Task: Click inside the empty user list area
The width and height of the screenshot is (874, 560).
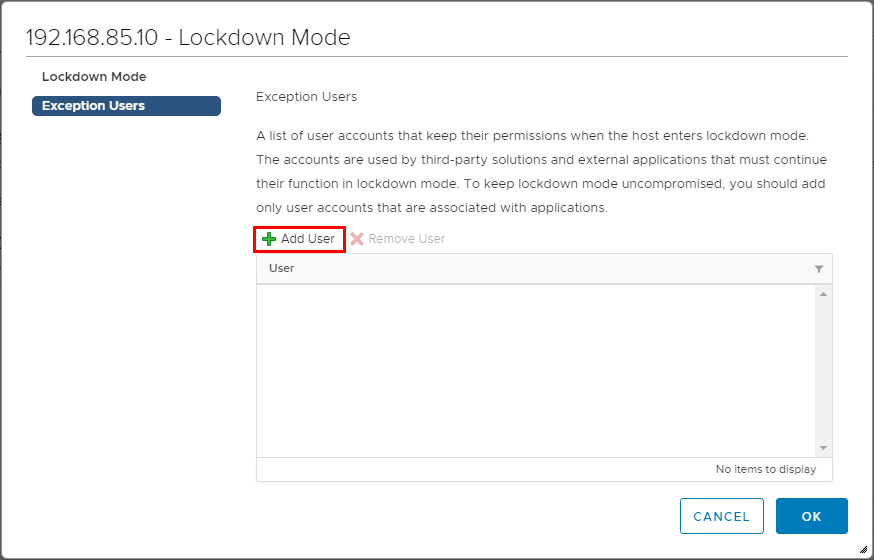Action: [536, 370]
